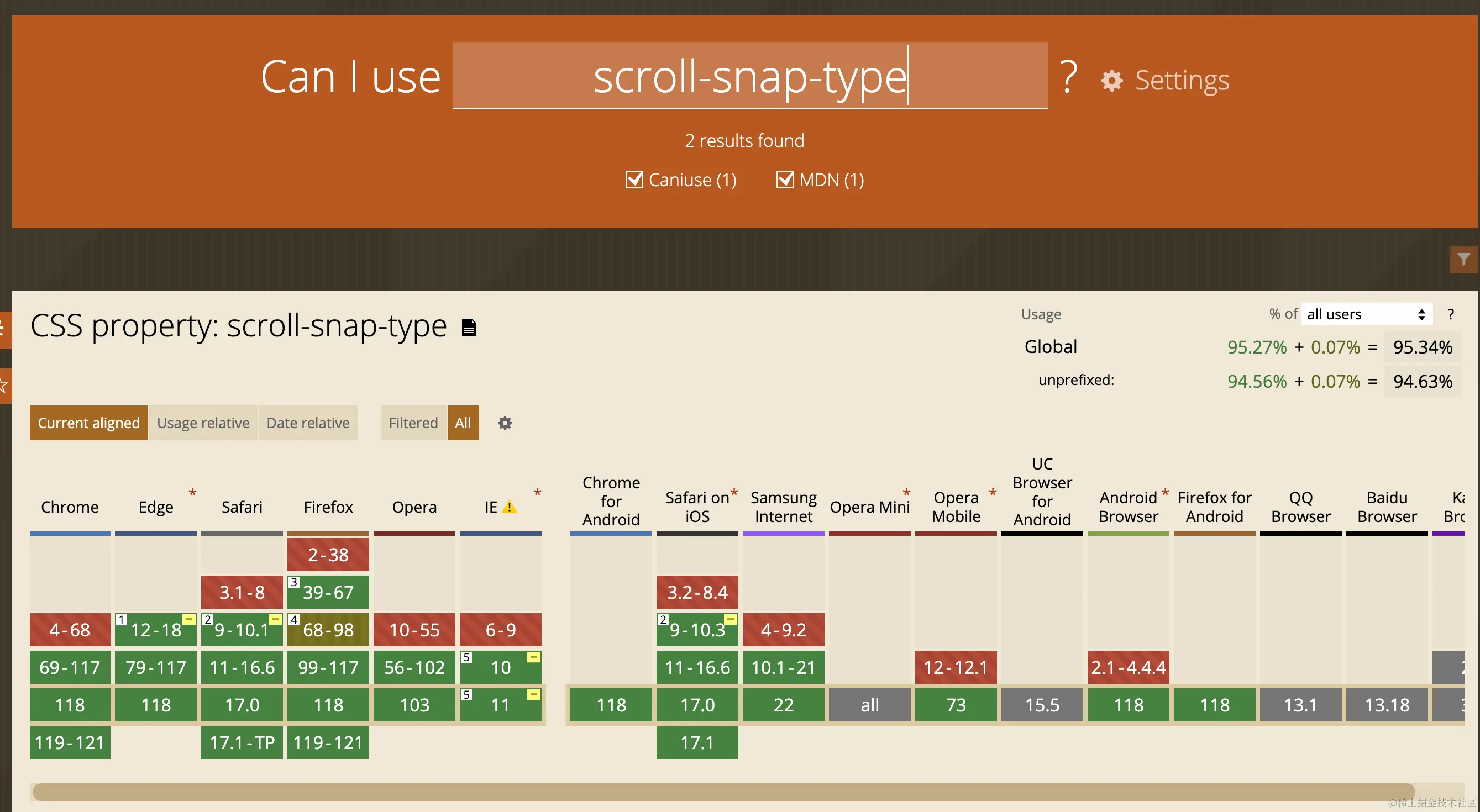Image resolution: width=1480 pixels, height=812 pixels.
Task: Select Baidu Browser 13.18 cell
Action: pos(1387,705)
